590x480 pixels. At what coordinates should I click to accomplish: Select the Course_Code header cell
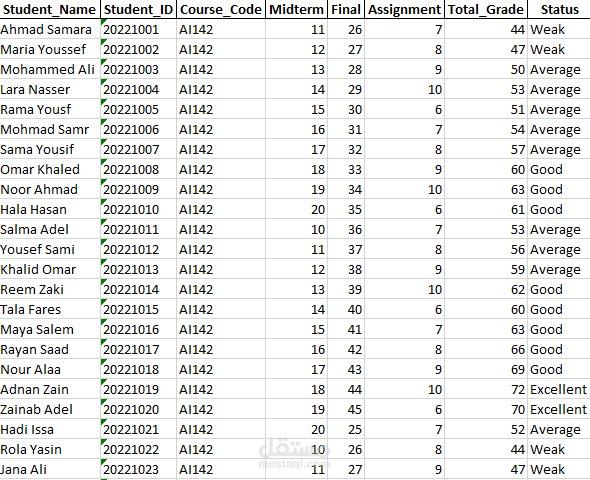pos(221,9)
